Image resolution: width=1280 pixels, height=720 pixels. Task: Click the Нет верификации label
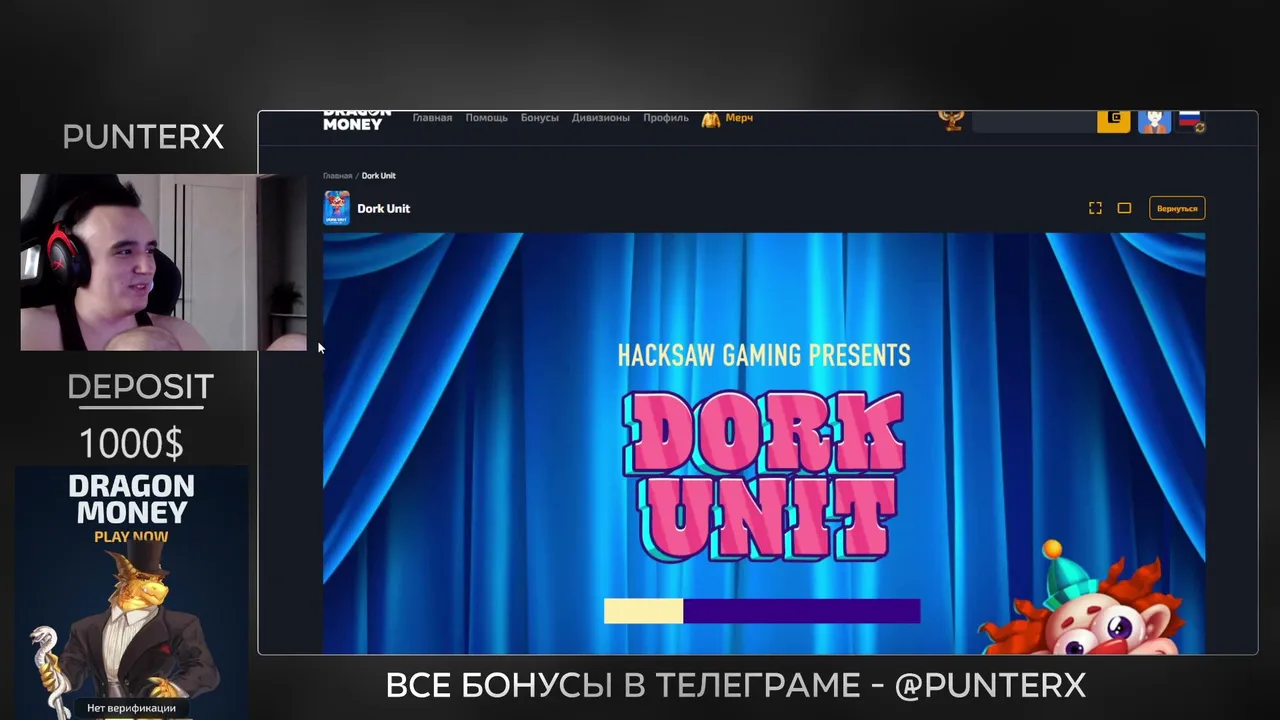(x=131, y=708)
